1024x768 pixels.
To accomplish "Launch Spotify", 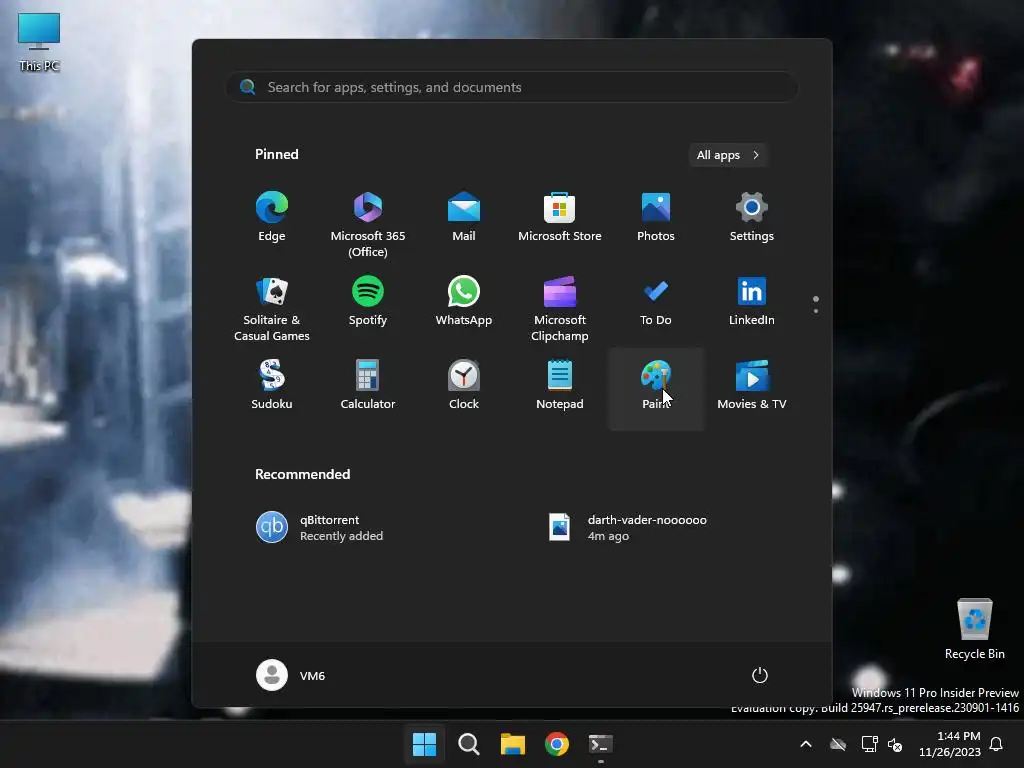I will tap(368, 302).
